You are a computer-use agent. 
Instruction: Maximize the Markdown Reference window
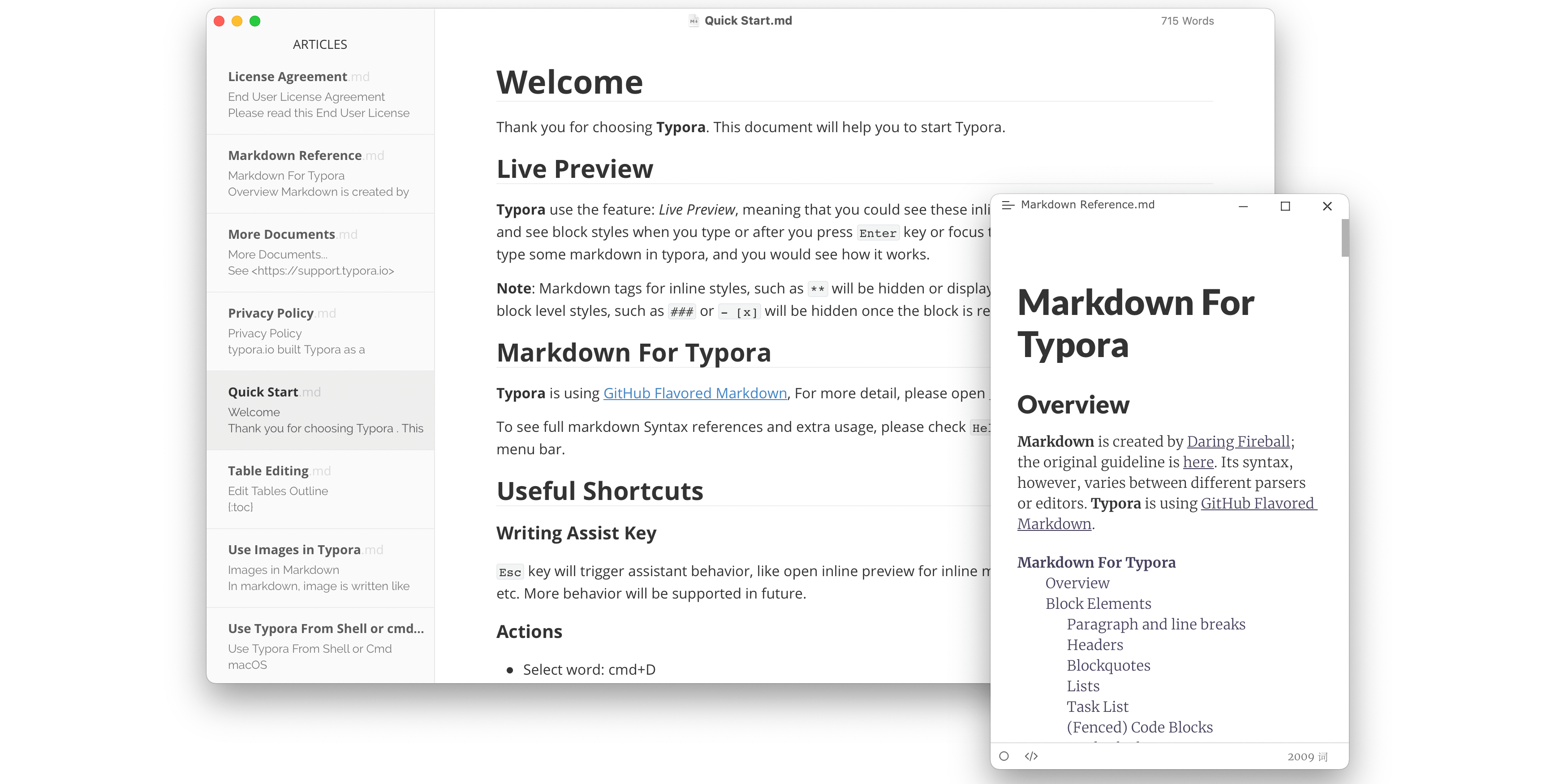[x=1285, y=206]
